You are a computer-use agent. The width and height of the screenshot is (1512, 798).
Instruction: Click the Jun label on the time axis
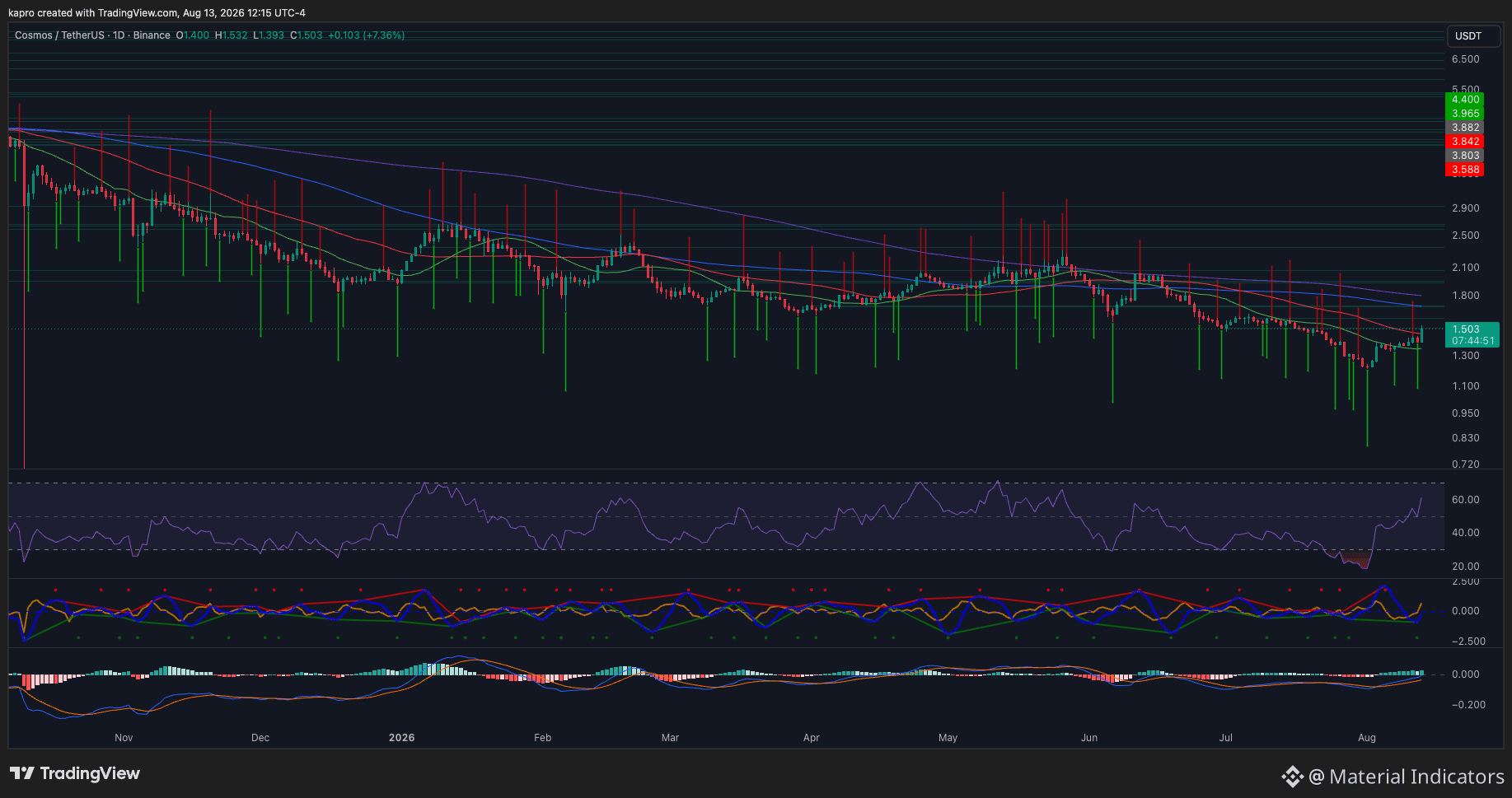(1089, 738)
